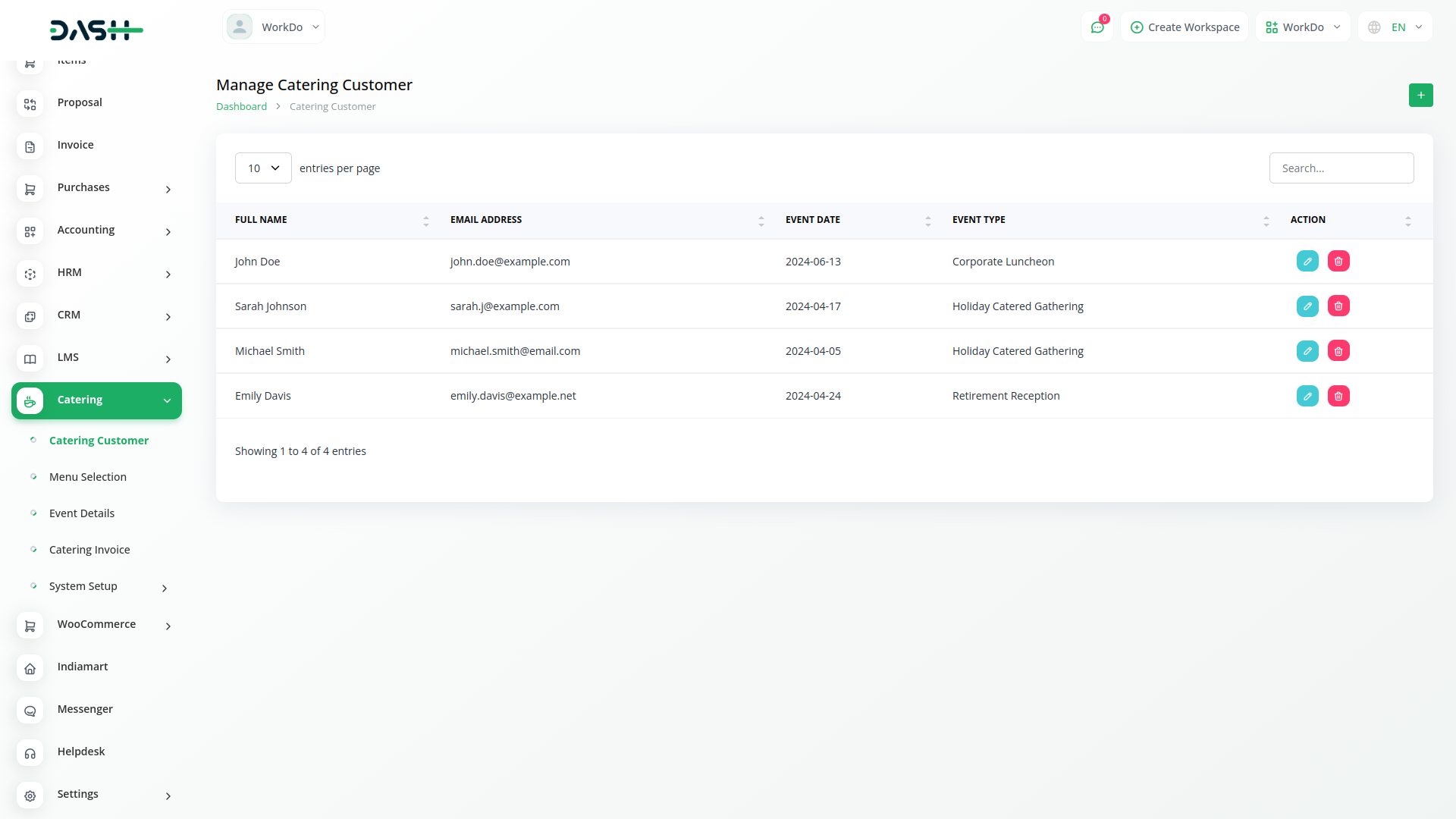
Task: Click the green plus create button
Action: click(x=1420, y=96)
